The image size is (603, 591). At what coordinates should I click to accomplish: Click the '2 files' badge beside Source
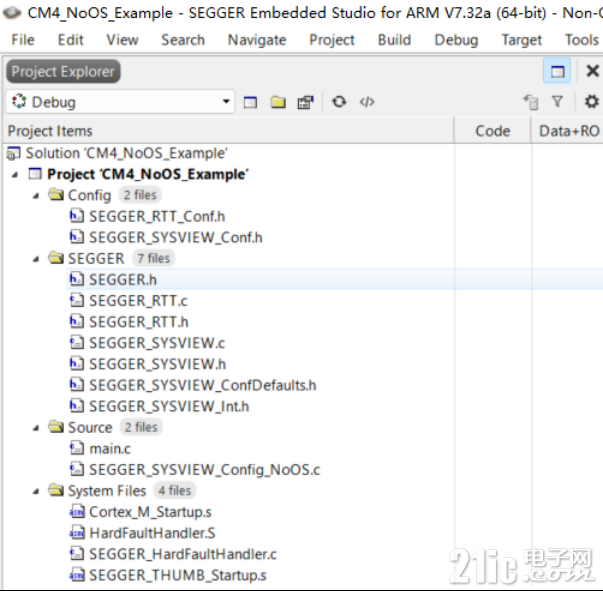pos(141,427)
